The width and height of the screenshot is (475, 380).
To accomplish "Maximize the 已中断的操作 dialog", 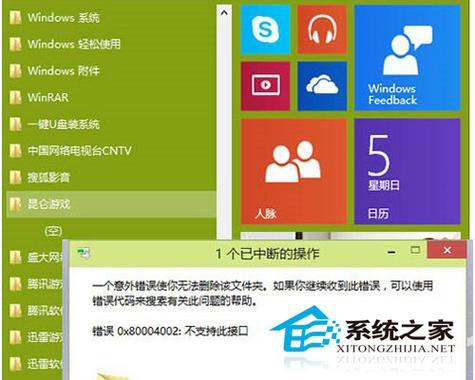I will pyautogui.click(x=415, y=250).
